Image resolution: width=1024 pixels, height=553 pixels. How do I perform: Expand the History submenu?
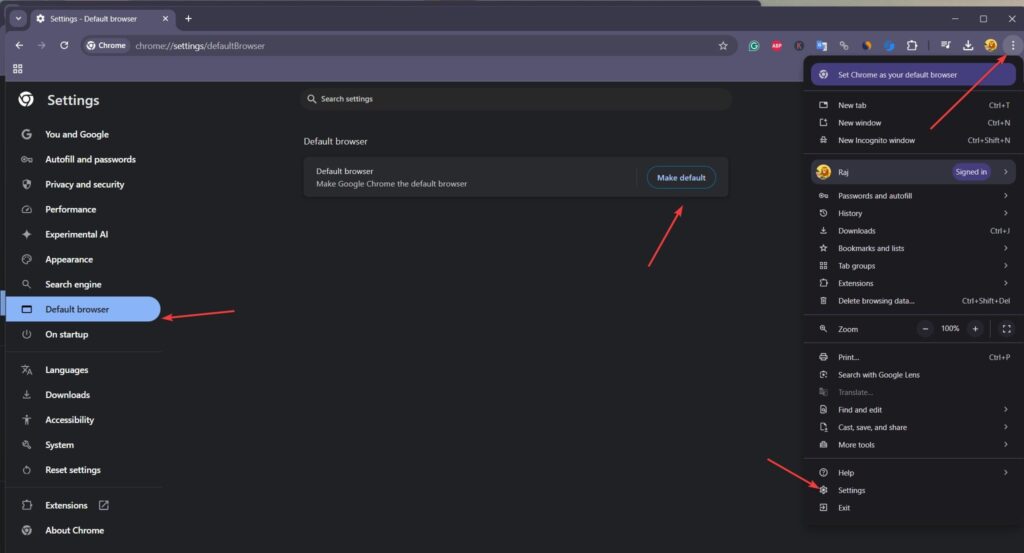[x=913, y=213]
